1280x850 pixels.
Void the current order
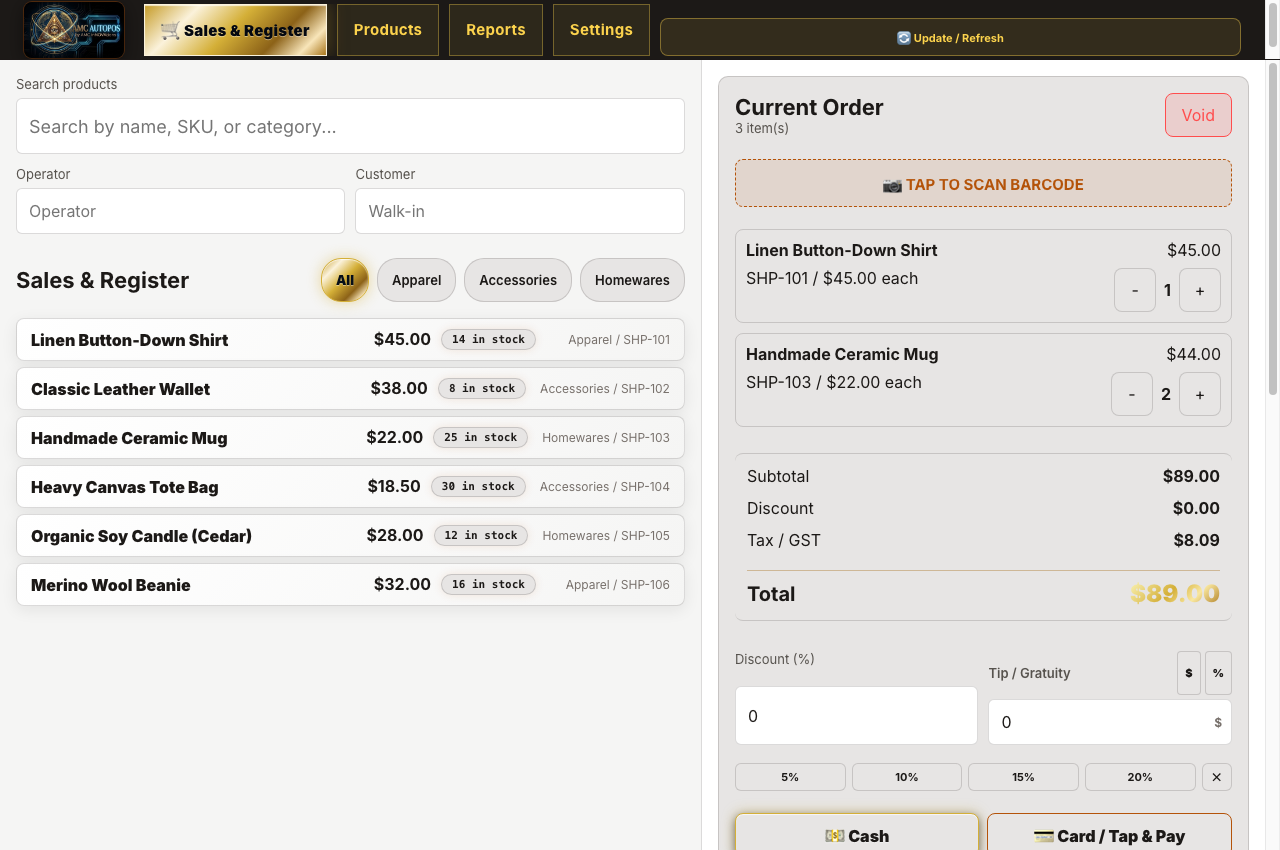1198,115
